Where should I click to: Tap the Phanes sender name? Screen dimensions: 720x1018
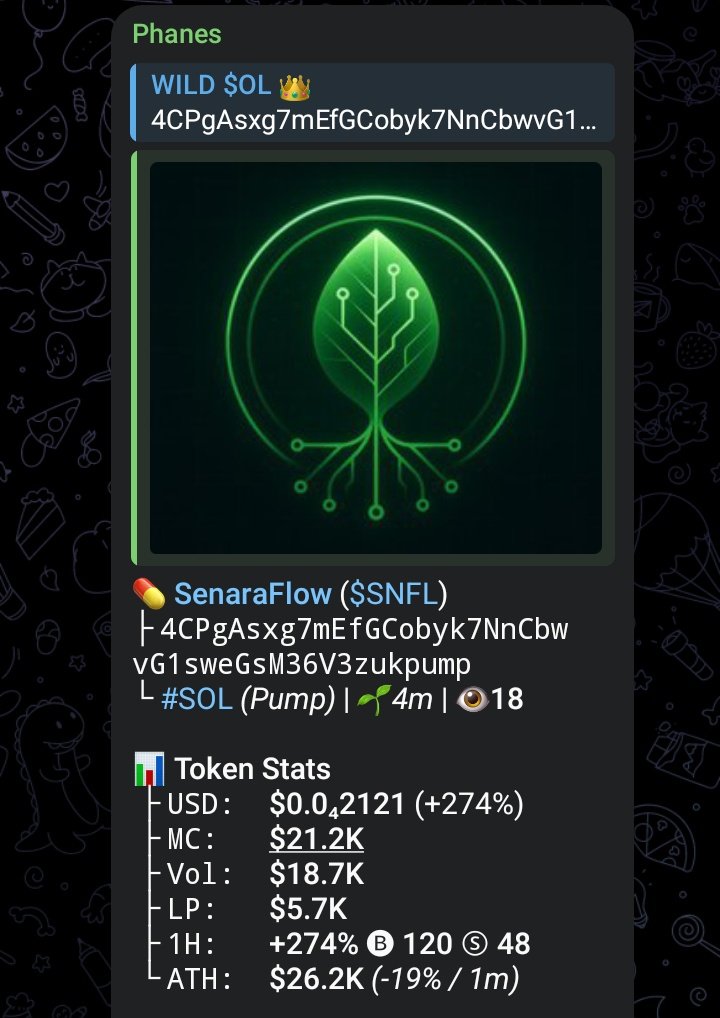177,34
